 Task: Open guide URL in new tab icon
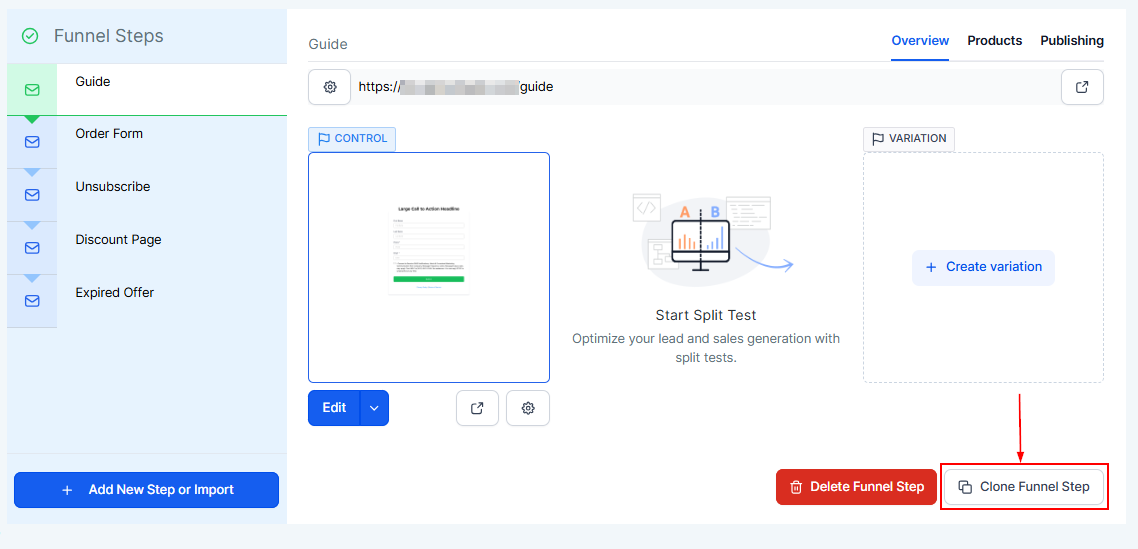tap(1082, 87)
